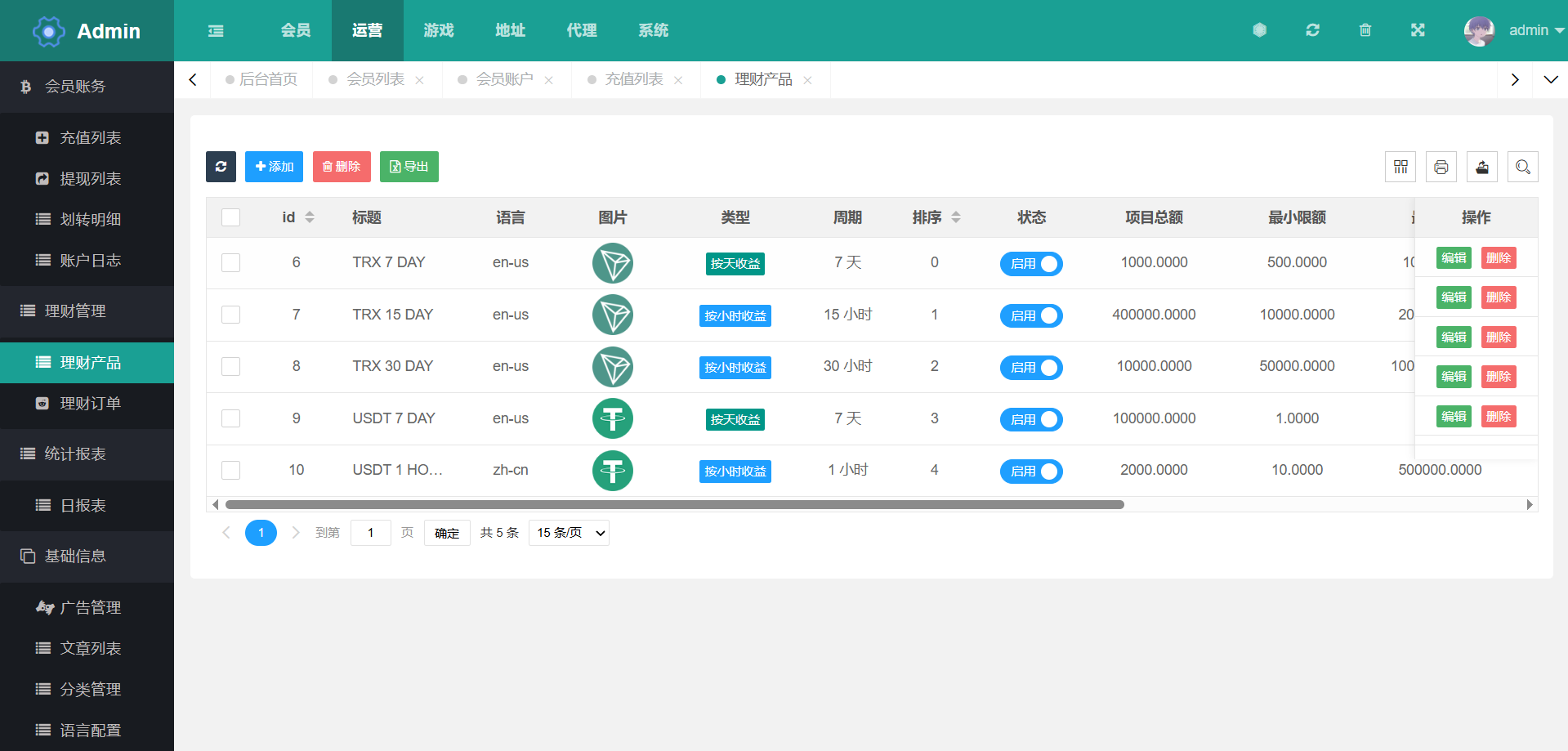
Task: Click the scrollbar right arrow of the table
Action: [x=1530, y=505]
